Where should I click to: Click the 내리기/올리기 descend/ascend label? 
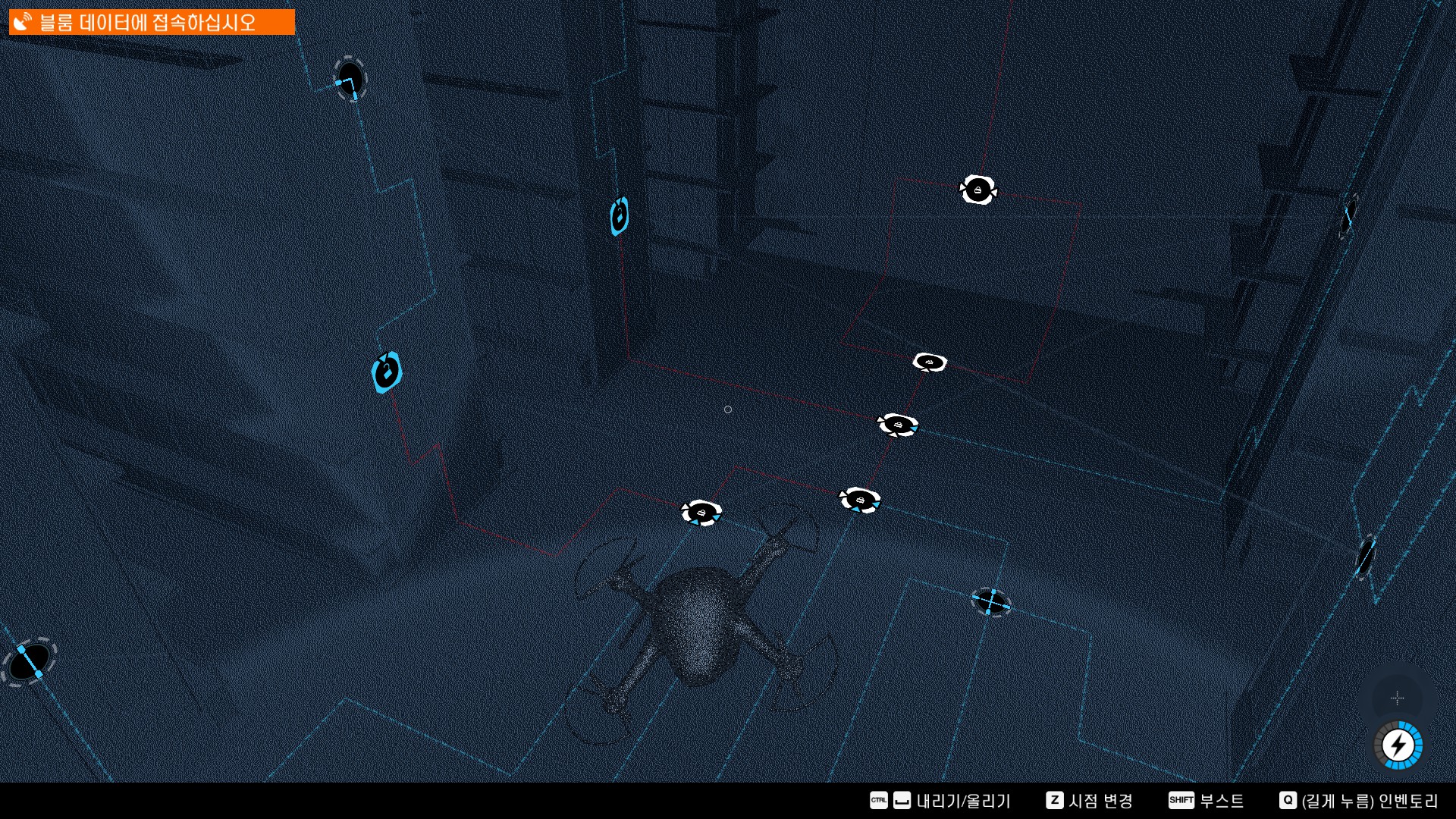963,800
